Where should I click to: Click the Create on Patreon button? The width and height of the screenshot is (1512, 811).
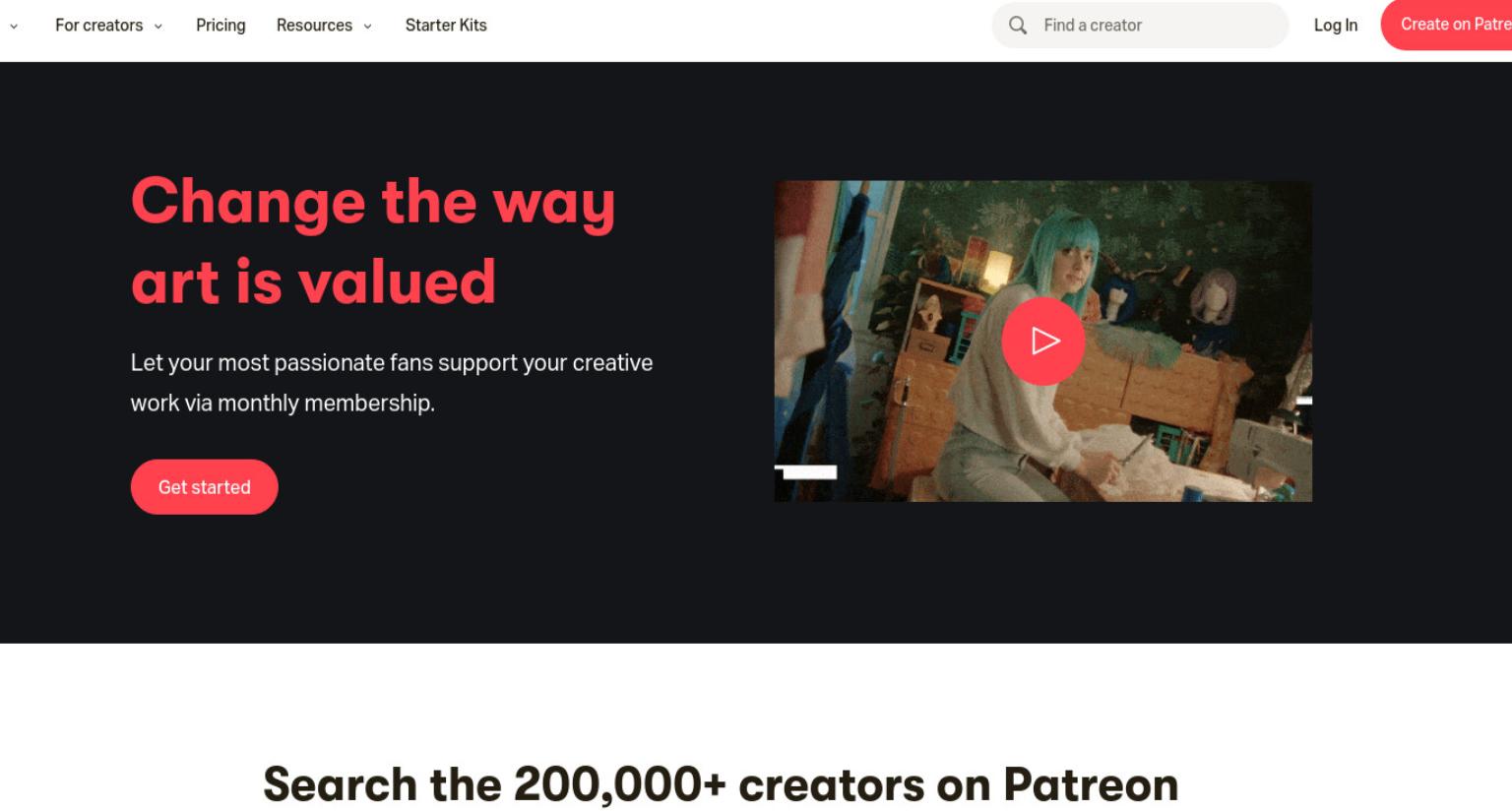click(1447, 25)
